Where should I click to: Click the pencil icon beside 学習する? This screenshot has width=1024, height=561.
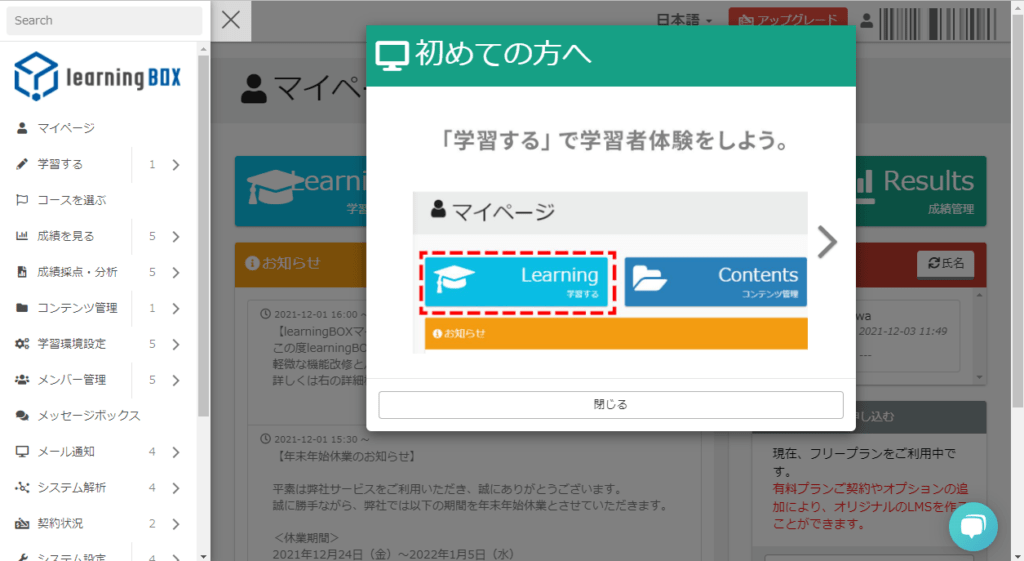point(22,164)
